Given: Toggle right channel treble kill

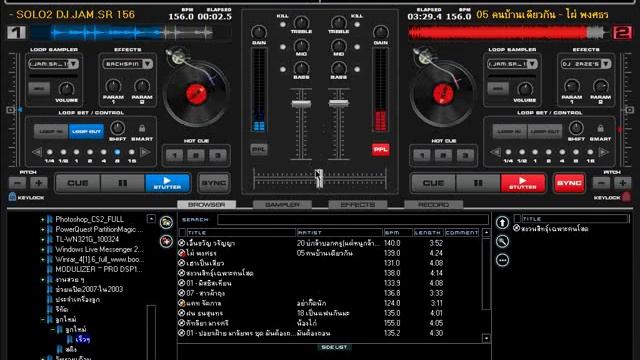Looking at the screenshot, I should click(x=357, y=24).
